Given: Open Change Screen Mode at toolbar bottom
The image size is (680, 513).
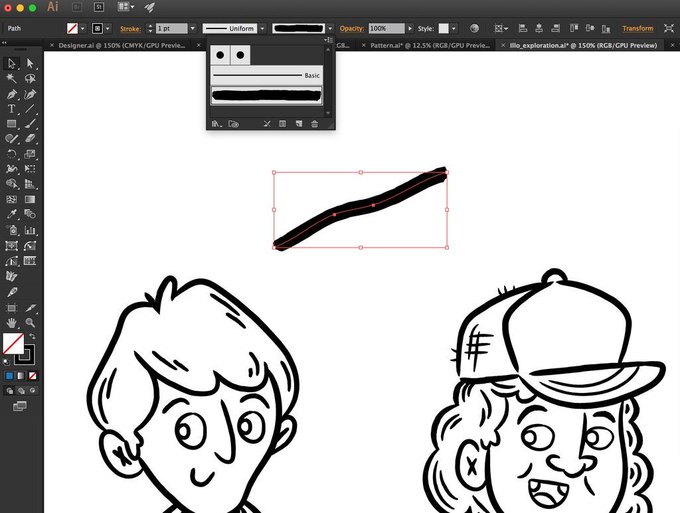Looking at the screenshot, I should point(20,406).
